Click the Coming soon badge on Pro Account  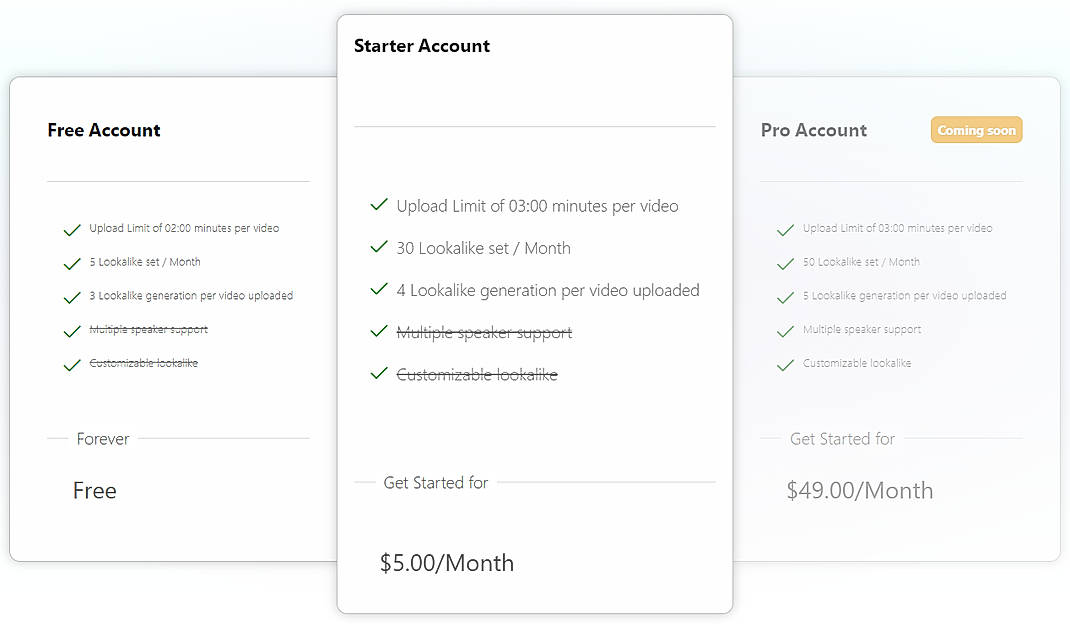click(x=976, y=129)
